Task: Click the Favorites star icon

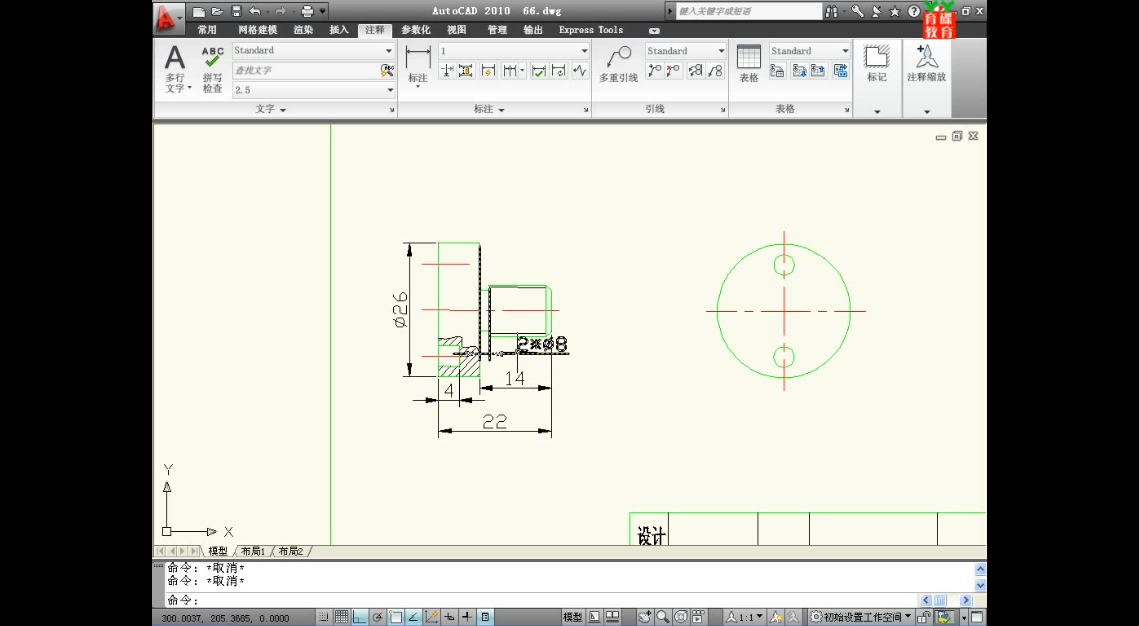Action: pos(894,12)
